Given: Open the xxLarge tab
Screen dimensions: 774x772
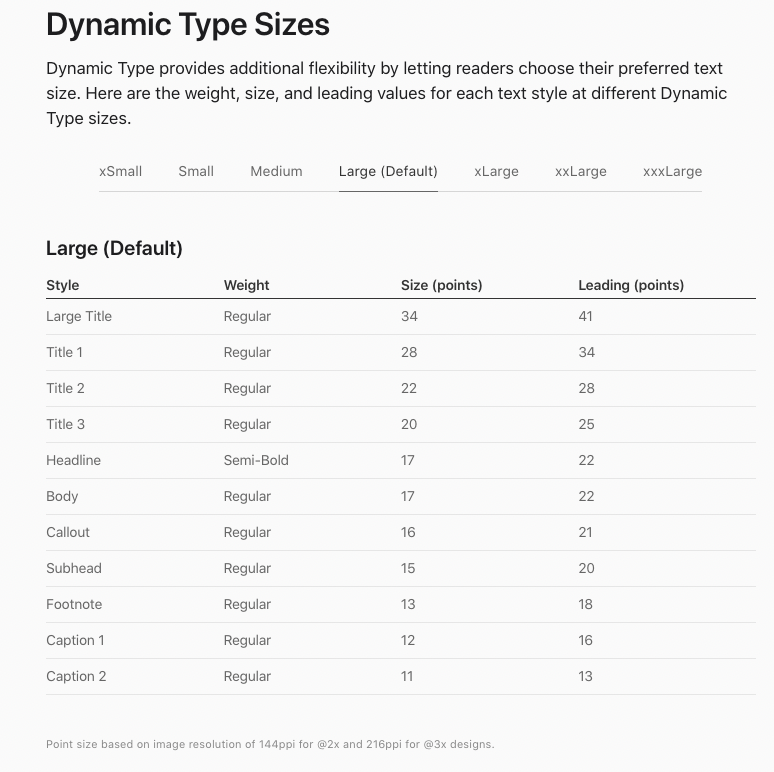Looking at the screenshot, I should [x=580, y=171].
